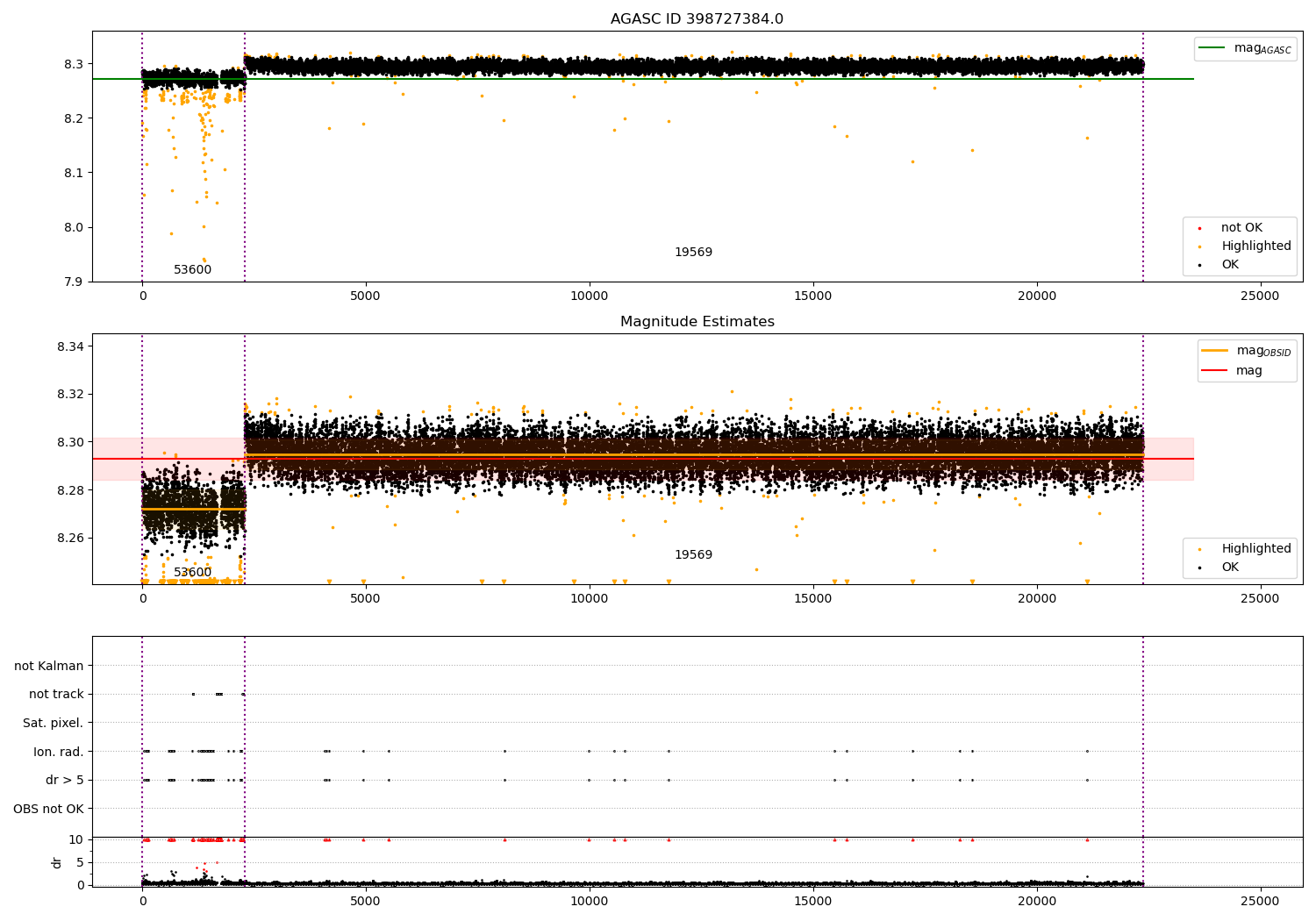
Task: Select "not OK" legend entry in top plot
Action: pos(1241,228)
